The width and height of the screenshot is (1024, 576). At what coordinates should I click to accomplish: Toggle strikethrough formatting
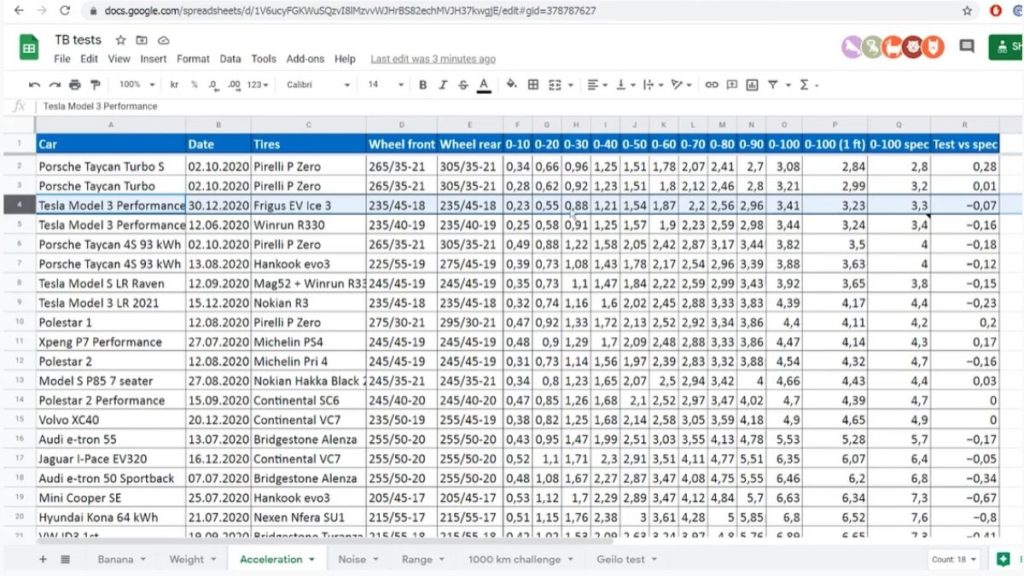(463, 85)
